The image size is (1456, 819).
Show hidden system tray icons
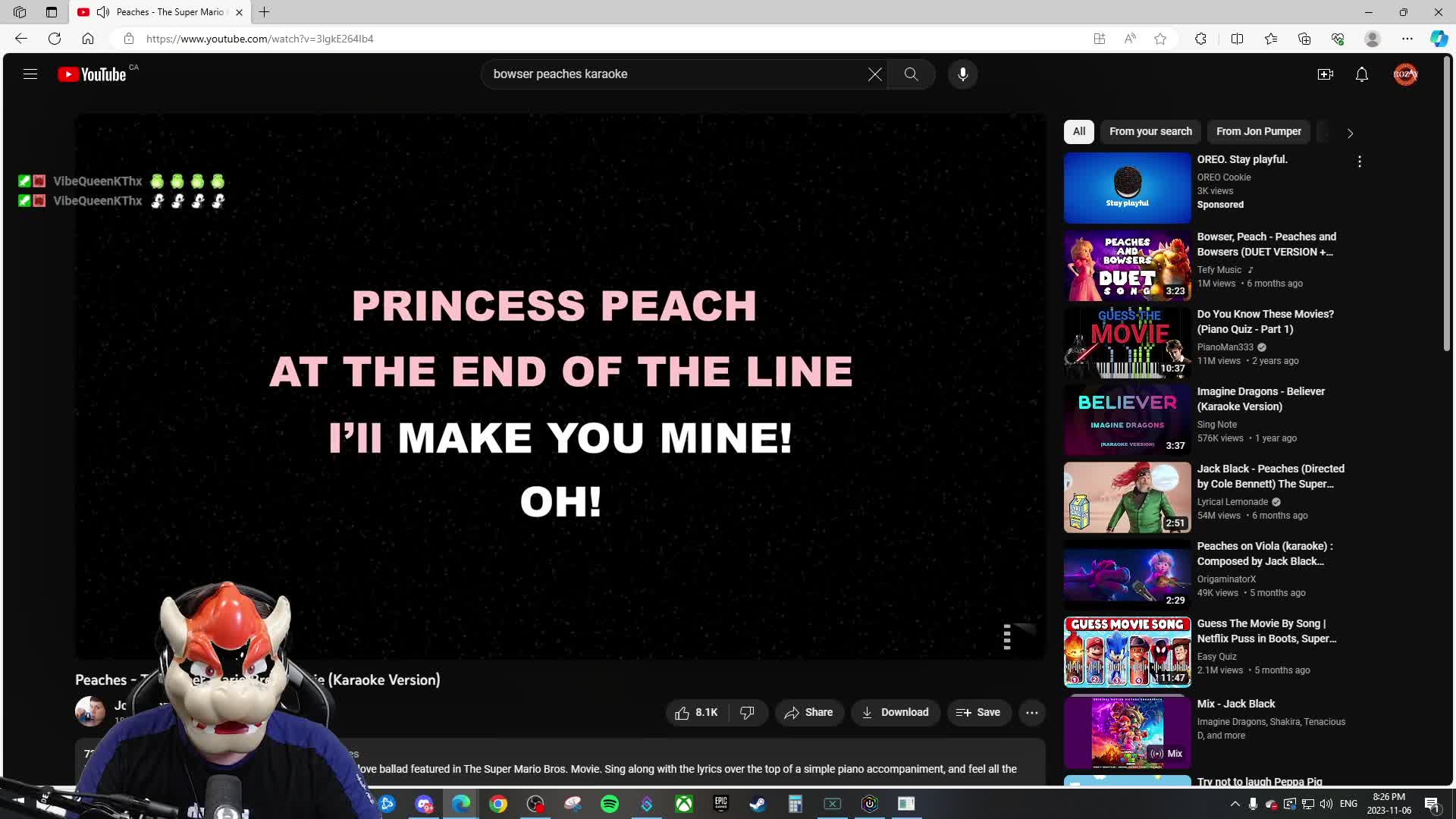tap(1235, 804)
